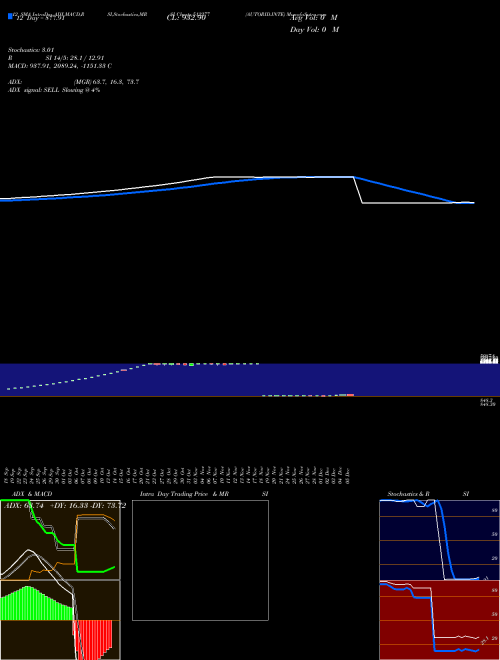Click the ADX +DY -DY values readout
This screenshot has height=660, width=500.
65,506
